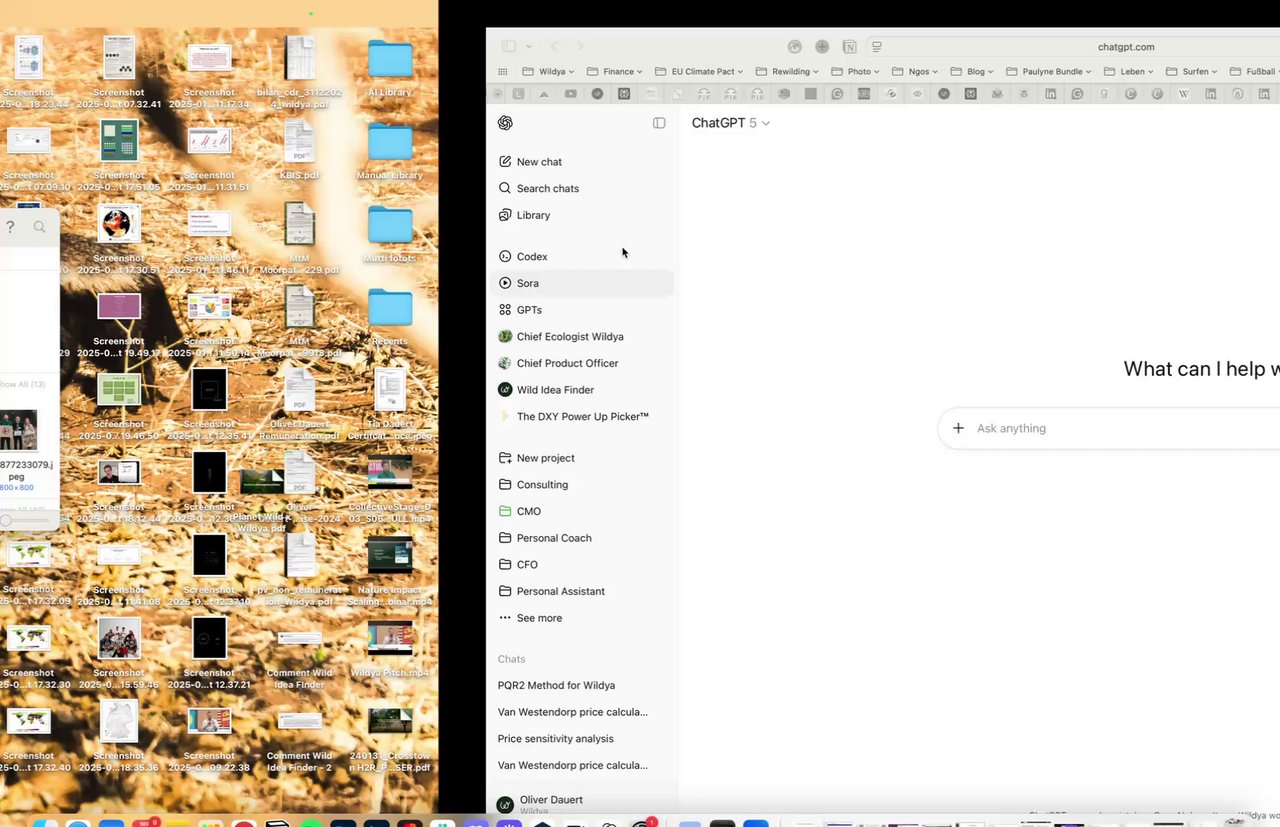Expand the Blog bookmarks folder
Screen dimensions: 1280x827
[973, 72]
